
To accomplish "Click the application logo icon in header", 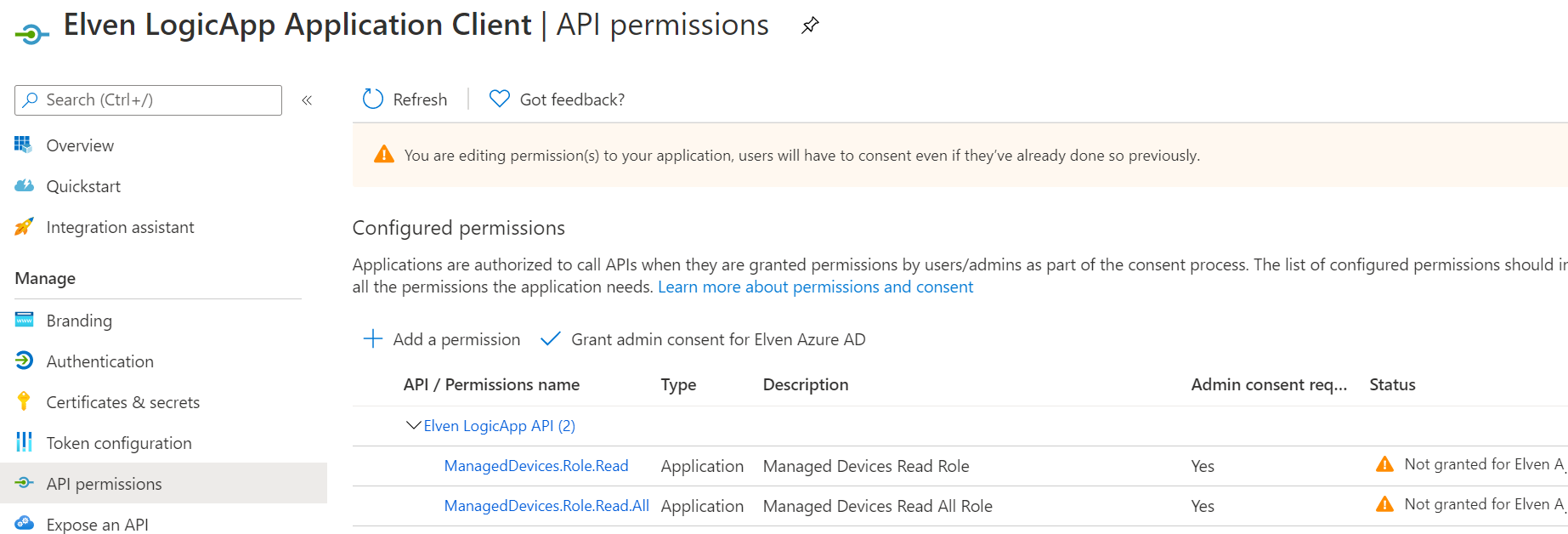I will 32,34.
